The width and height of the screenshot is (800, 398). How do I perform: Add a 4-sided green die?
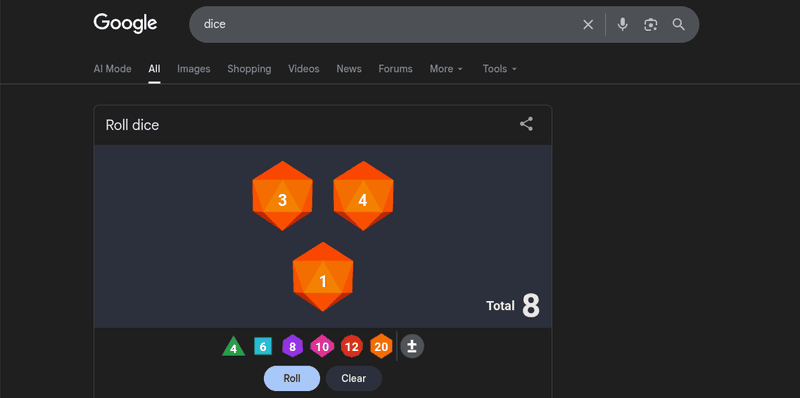233,346
